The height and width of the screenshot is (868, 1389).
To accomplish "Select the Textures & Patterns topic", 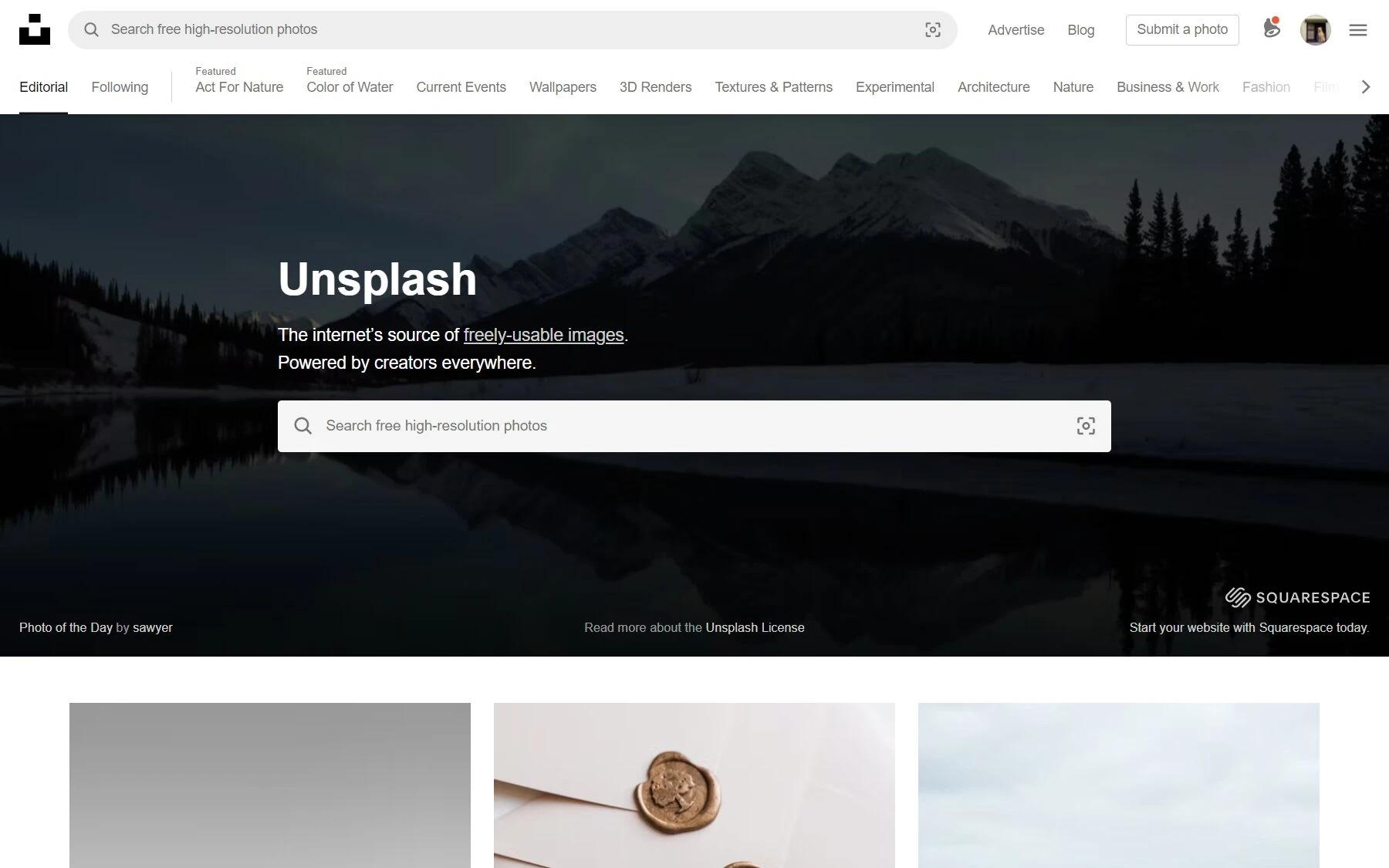I will pos(773,87).
